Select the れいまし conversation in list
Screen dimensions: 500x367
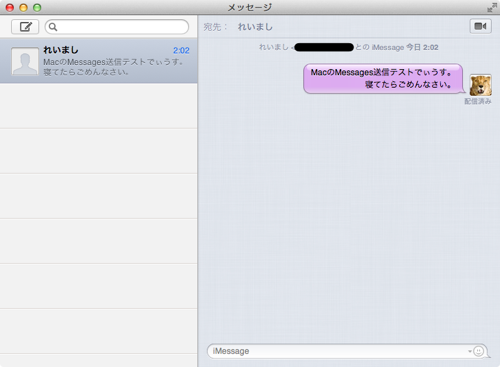99,61
